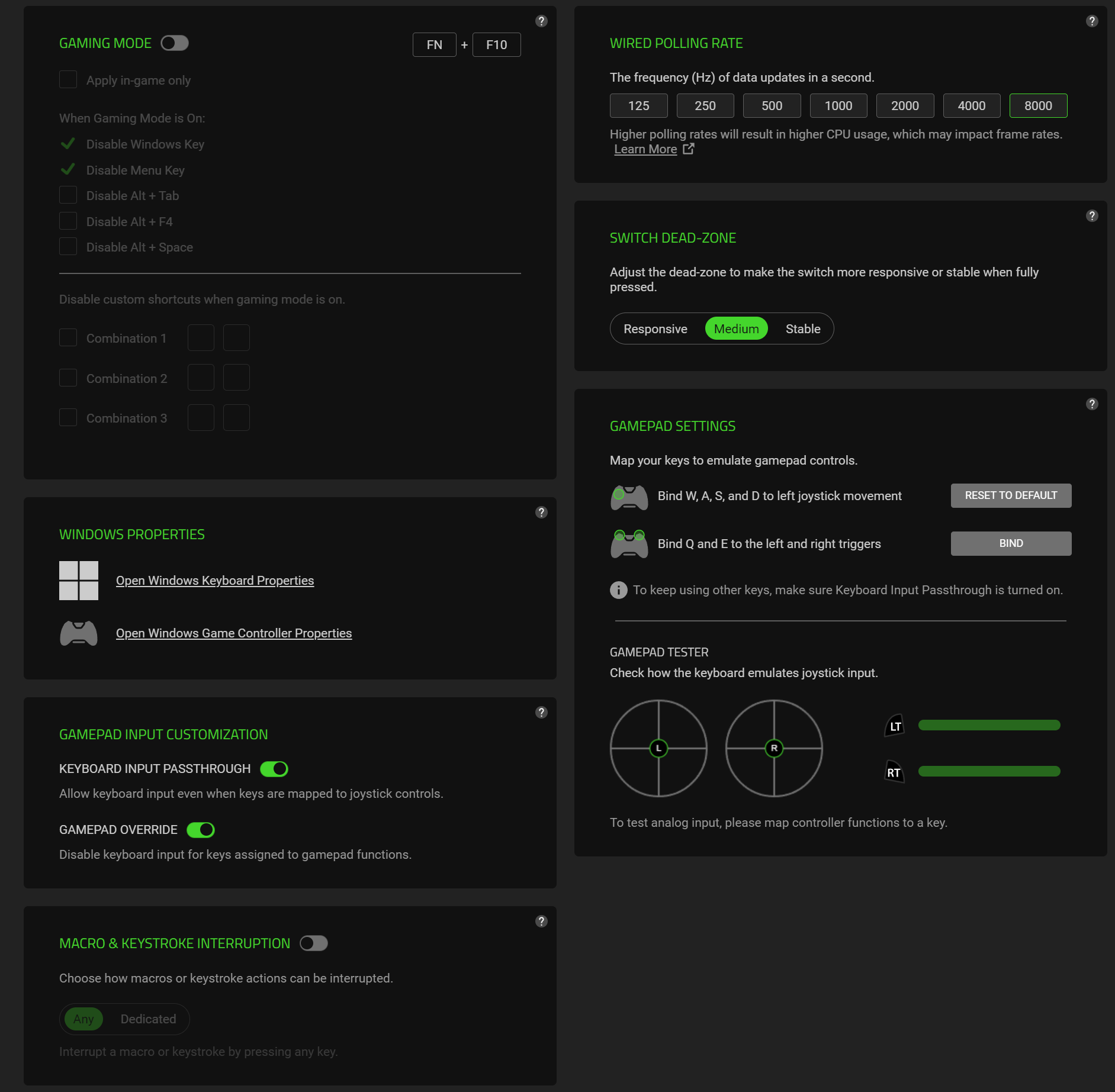Uncheck Disable Menu Key
1115x1092 pixels.
pyautogui.click(x=68, y=170)
